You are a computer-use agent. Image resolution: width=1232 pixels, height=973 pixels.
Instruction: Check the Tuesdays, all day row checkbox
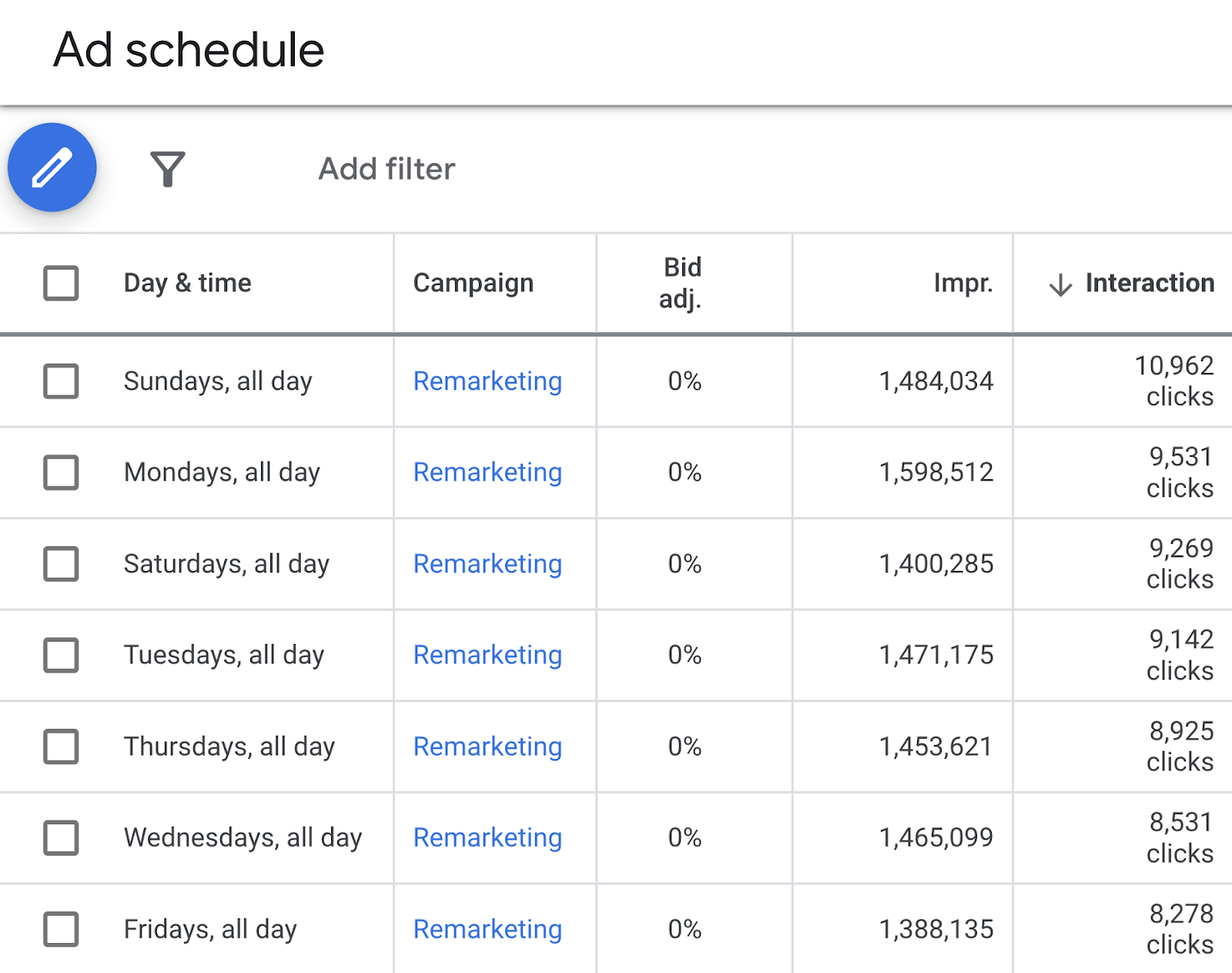[60, 655]
